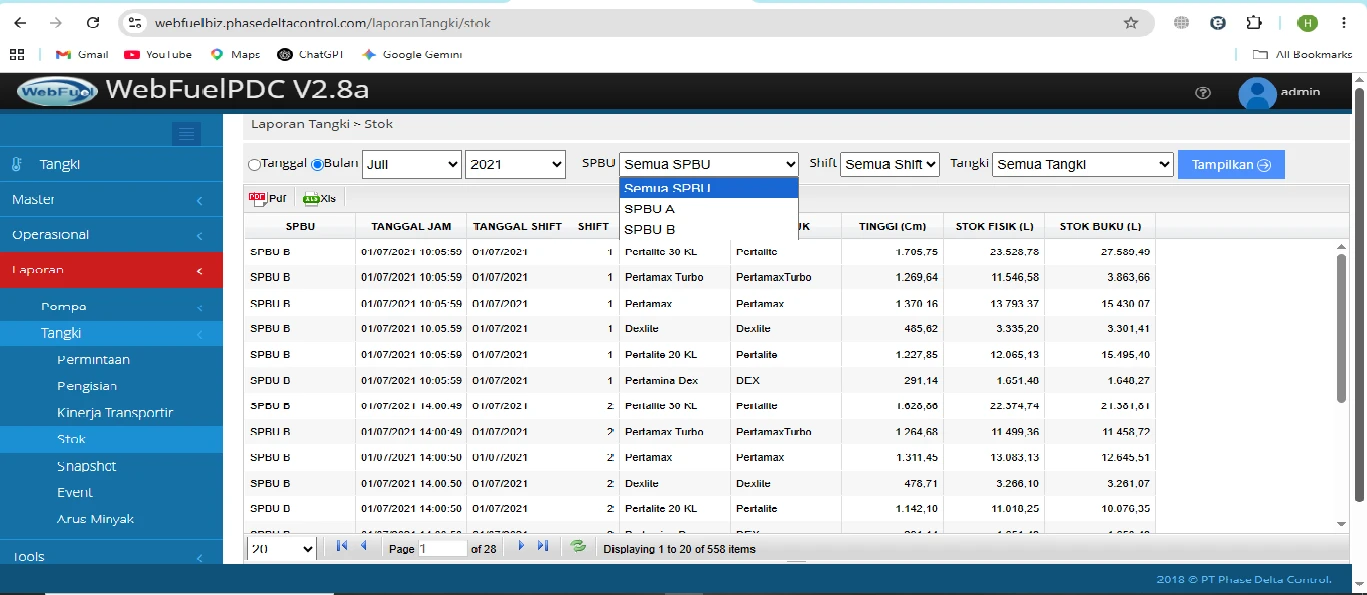The width and height of the screenshot is (1367, 595).
Task: Go to previous page in pager
Action: click(x=363, y=546)
